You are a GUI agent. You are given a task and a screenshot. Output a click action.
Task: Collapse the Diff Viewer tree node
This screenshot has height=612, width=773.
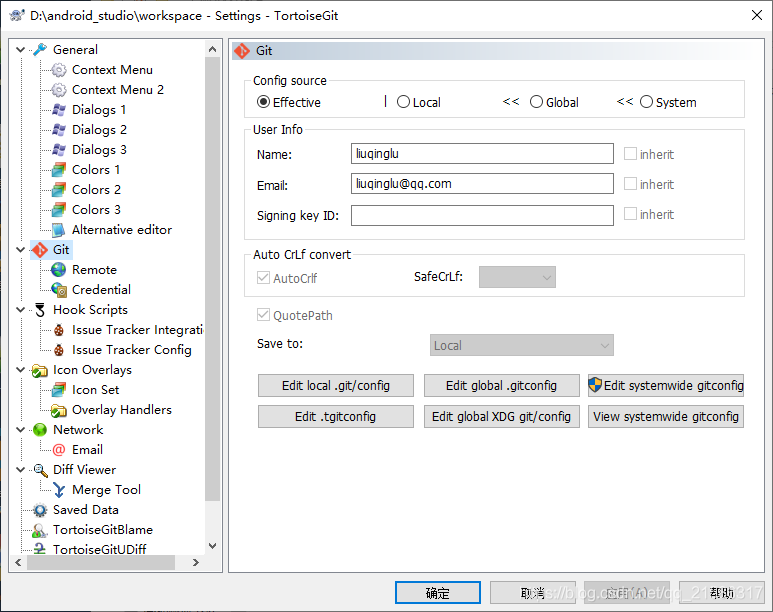point(21,470)
